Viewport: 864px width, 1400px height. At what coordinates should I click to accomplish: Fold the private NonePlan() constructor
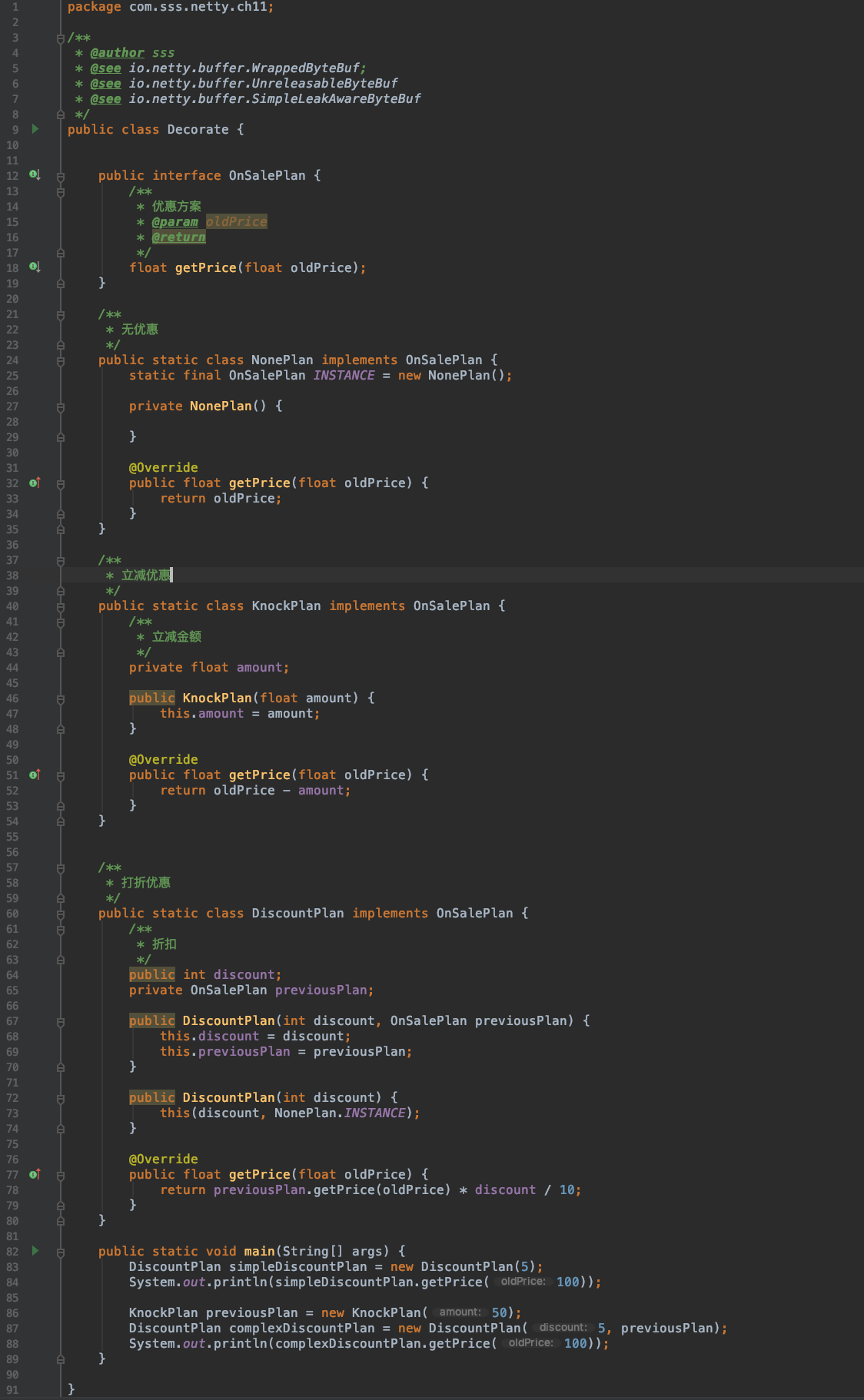coord(61,406)
